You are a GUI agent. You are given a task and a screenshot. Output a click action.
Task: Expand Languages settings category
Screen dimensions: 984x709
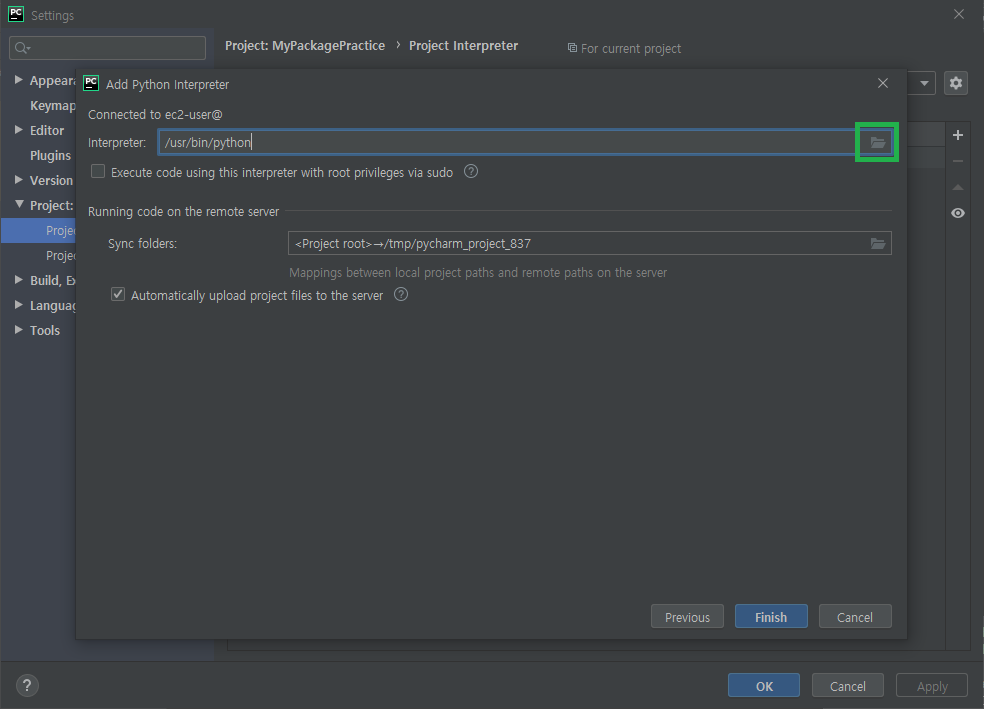[19, 305]
